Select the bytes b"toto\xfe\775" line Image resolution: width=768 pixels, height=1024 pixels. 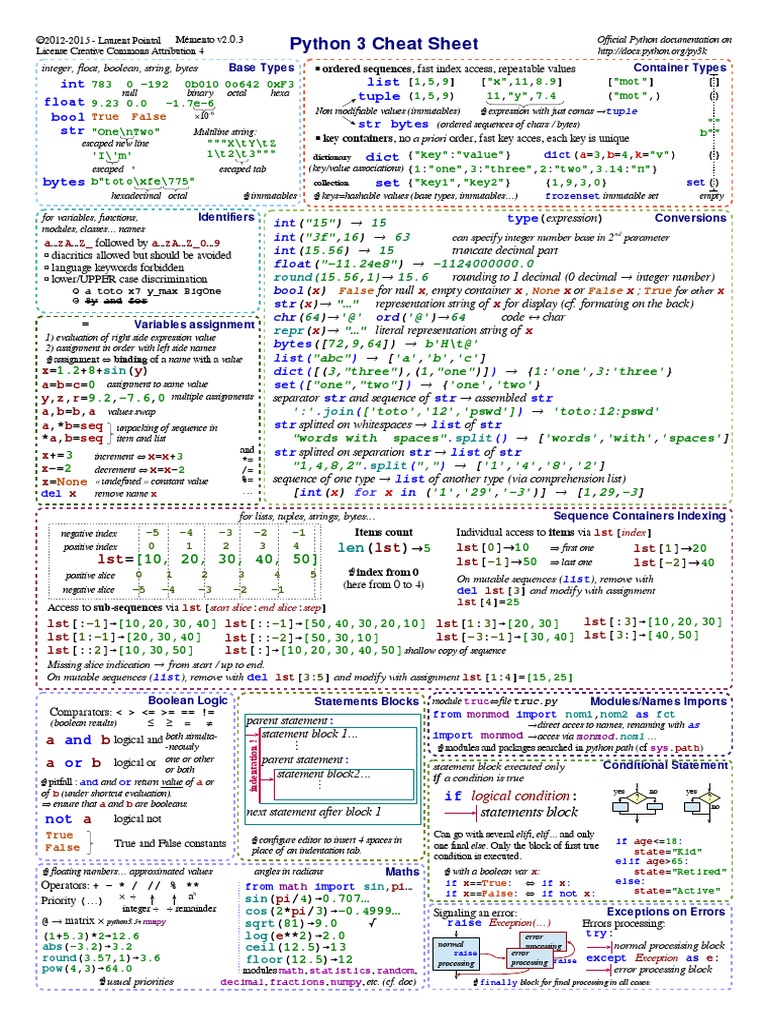pos(119,182)
